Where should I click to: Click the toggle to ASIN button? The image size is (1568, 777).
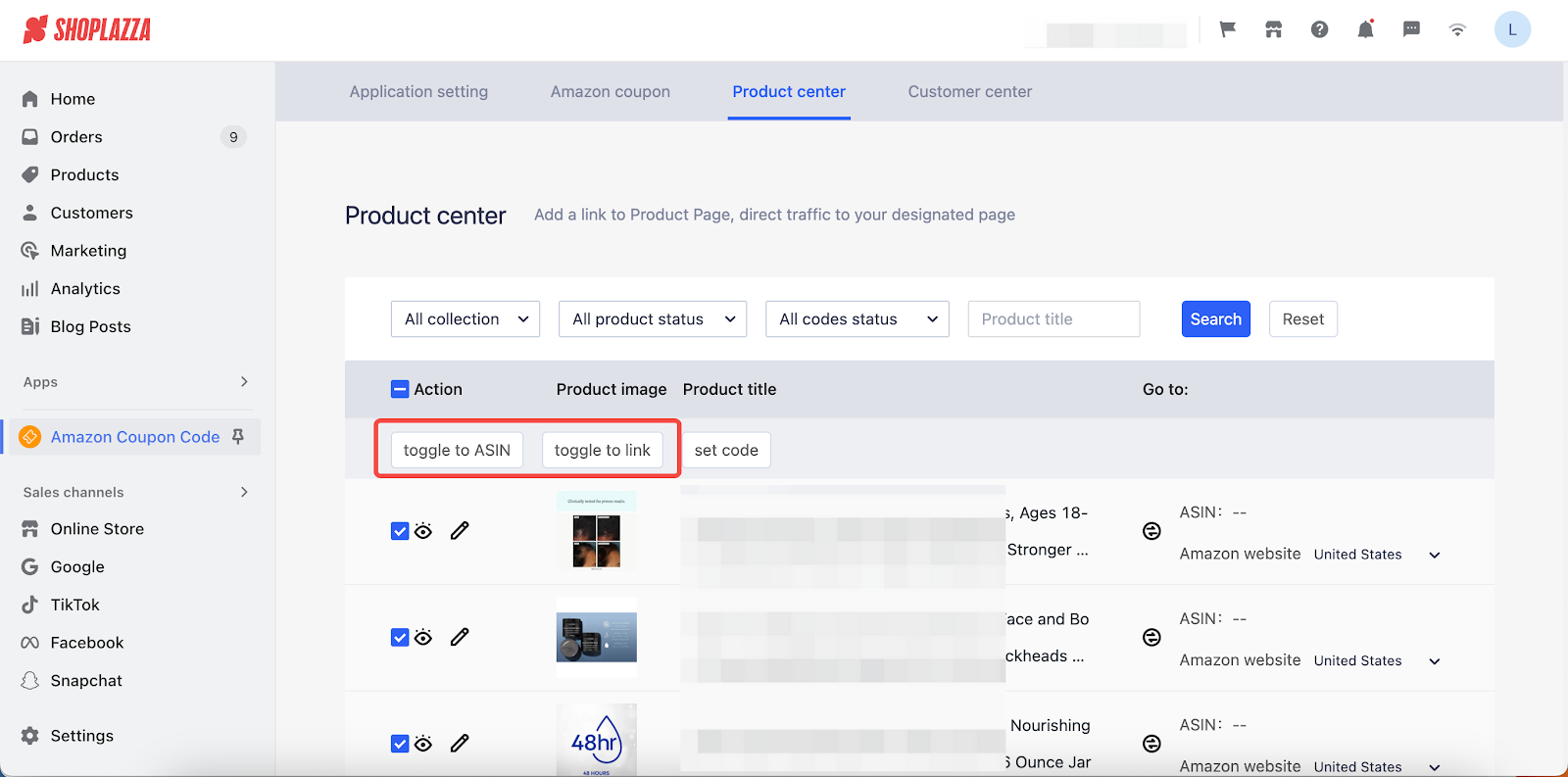457,451
